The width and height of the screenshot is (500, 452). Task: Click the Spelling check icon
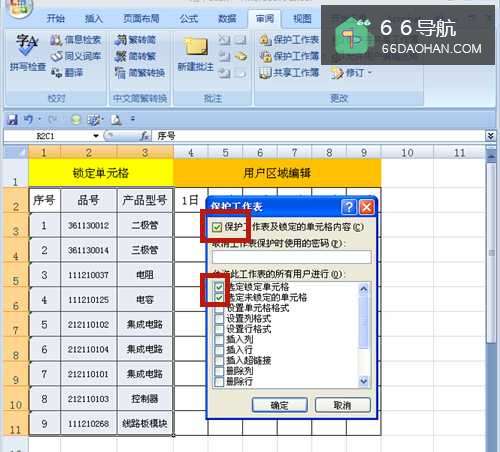pyautogui.click(x=27, y=45)
